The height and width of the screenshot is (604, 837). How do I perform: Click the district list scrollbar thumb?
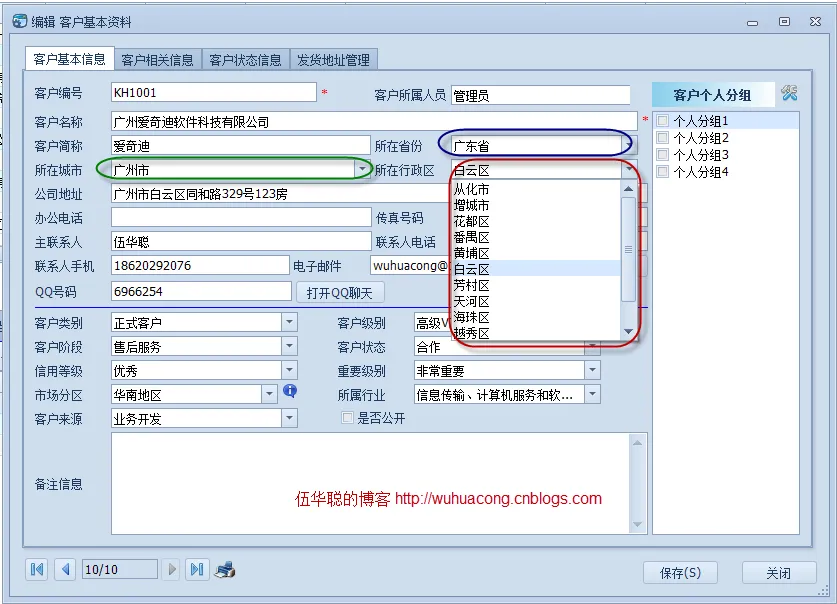pyautogui.click(x=628, y=249)
